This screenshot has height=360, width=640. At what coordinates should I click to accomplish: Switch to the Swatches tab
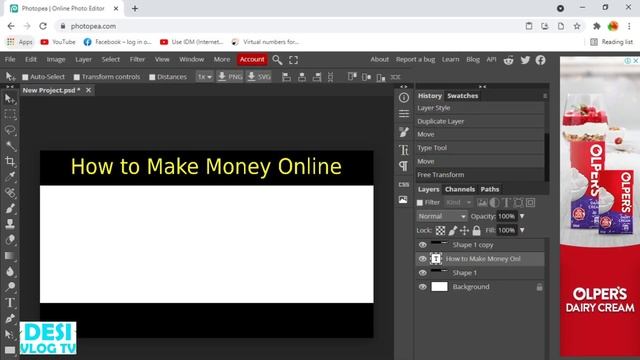462,96
